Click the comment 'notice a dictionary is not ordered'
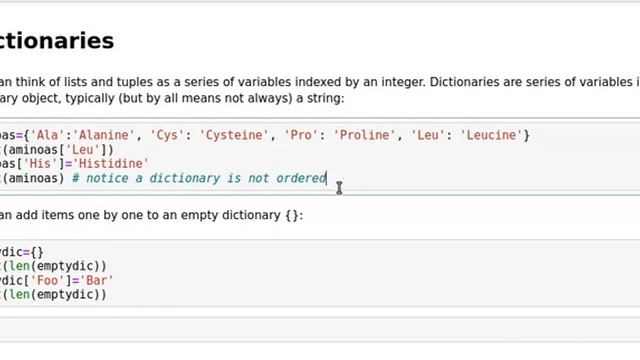Viewport: 640px width, 360px height. 199,178
